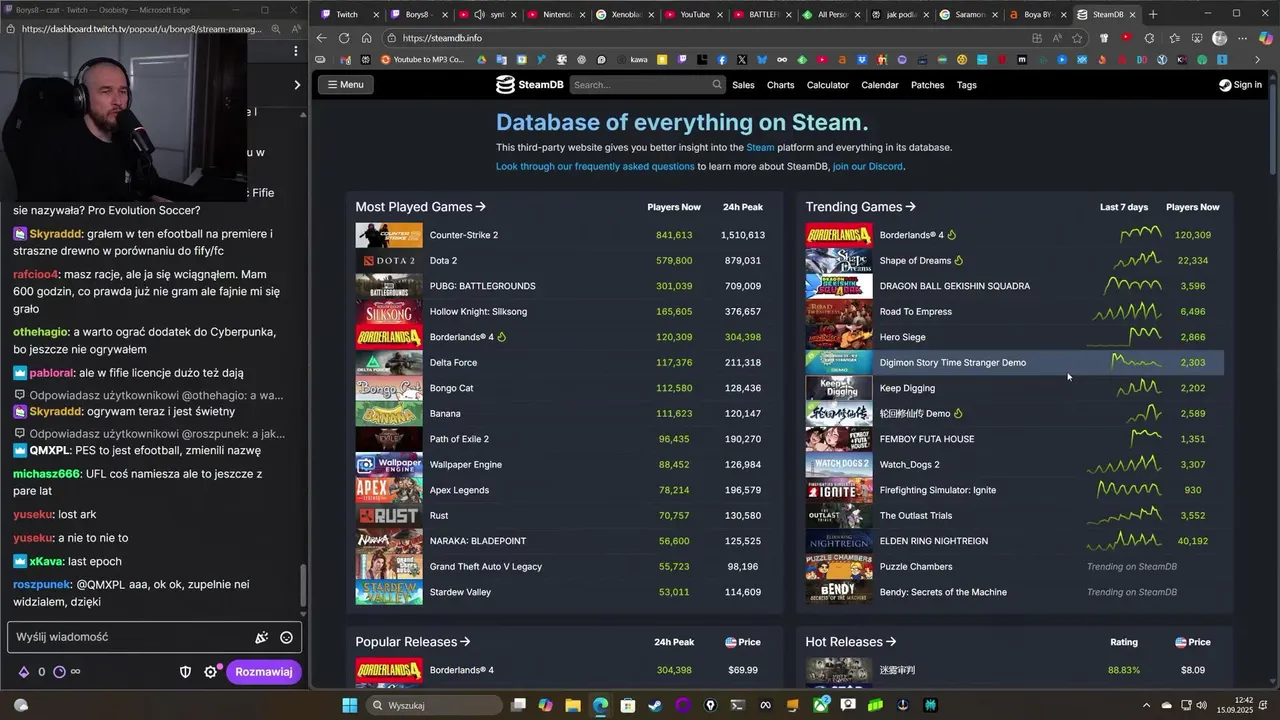Follow the Steam platform link
The image size is (1280, 720).
point(760,147)
